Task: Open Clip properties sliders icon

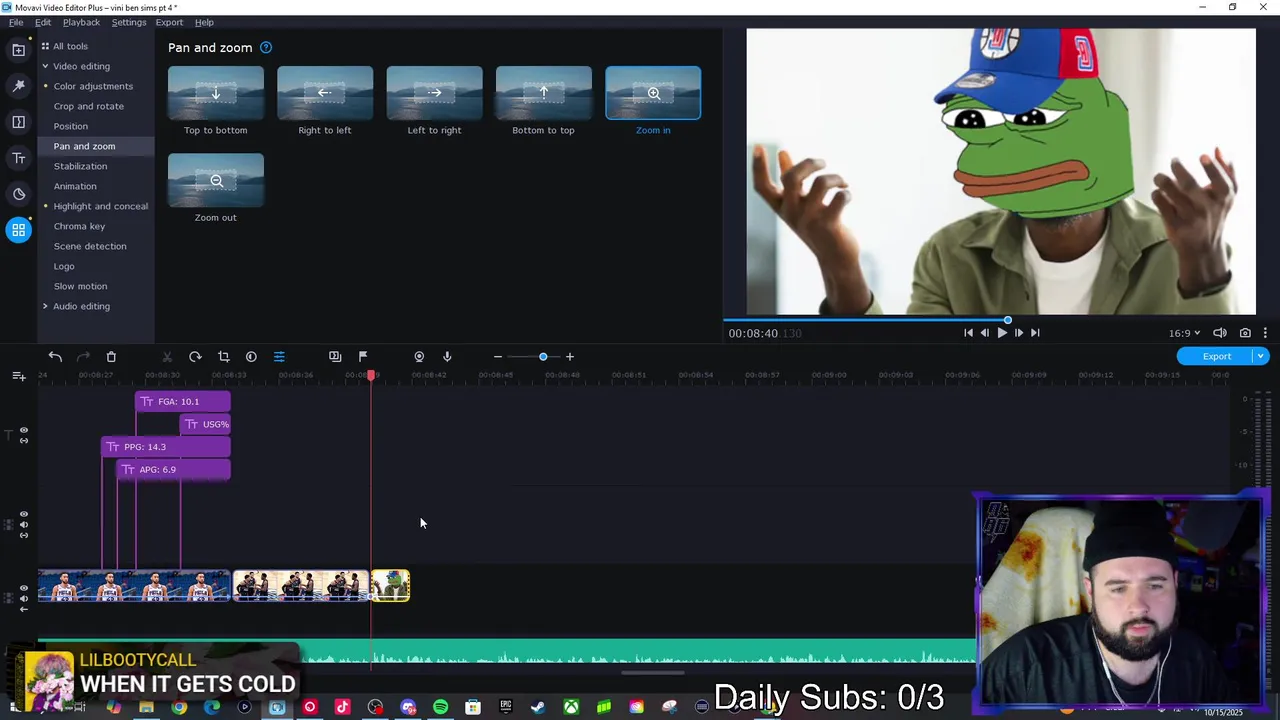Action: tap(279, 357)
